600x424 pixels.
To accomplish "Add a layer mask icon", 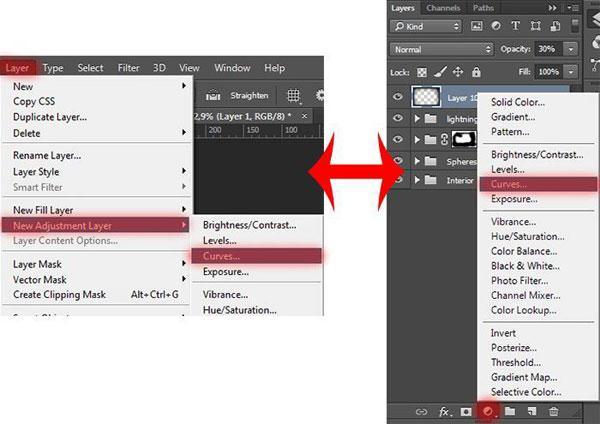I will pyautogui.click(x=466, y=412).
